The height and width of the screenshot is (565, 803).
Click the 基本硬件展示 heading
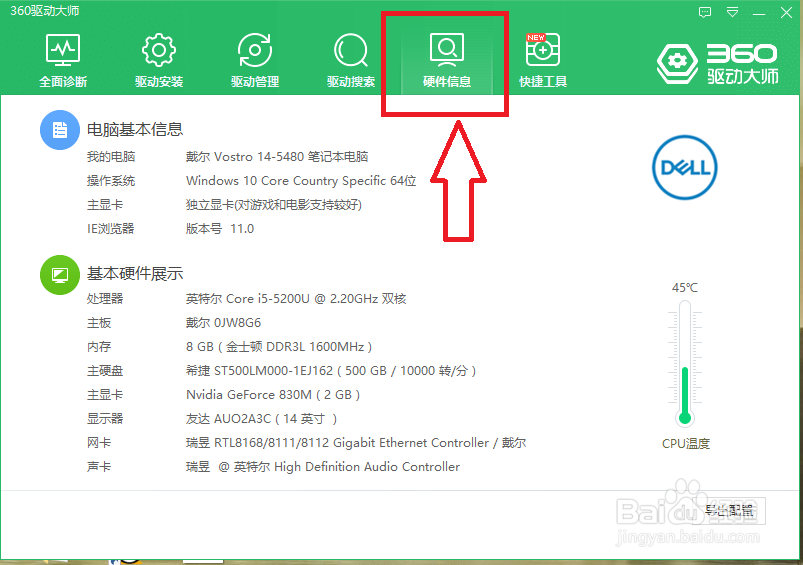pyautogui.click(x=135, y=274)
